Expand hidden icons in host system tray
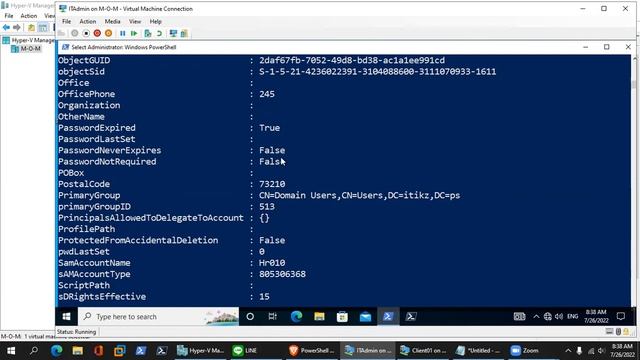 [x=568, y=351]
